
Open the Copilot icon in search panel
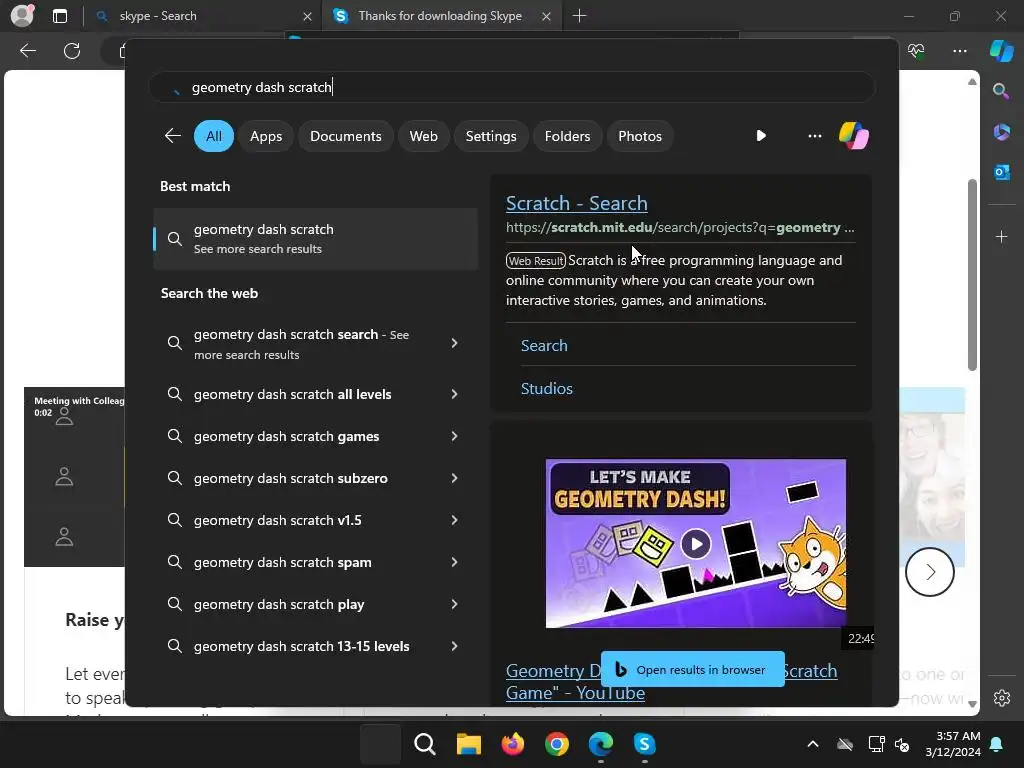click(854, 136)
